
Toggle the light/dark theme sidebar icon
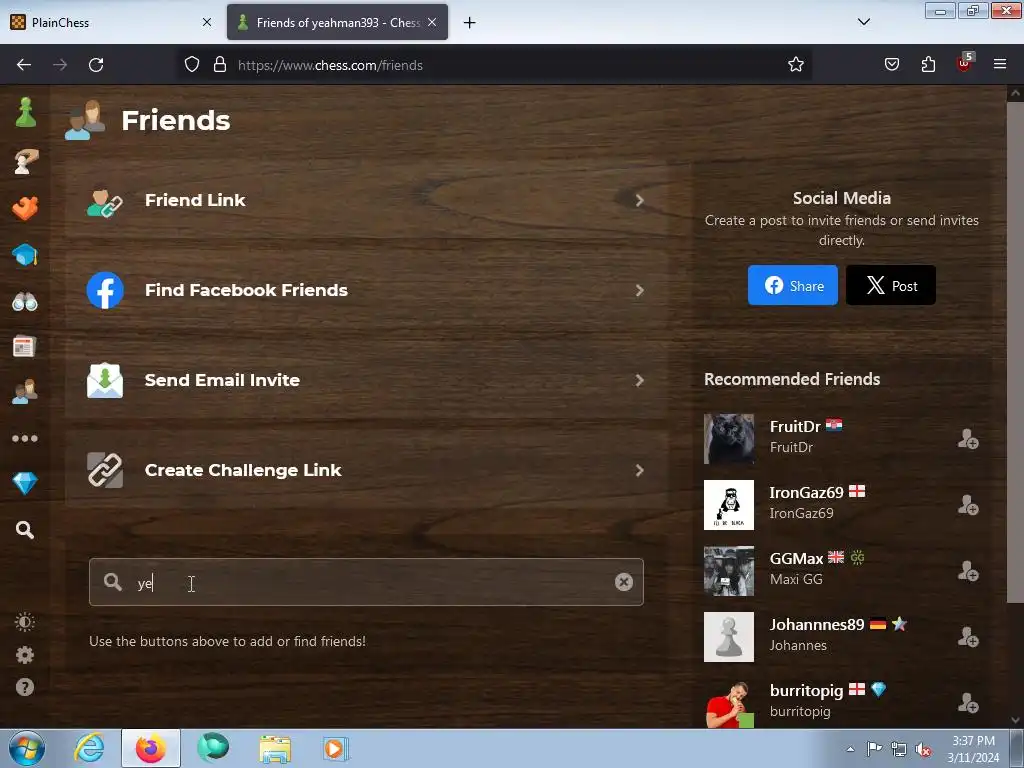pos(25,622)
